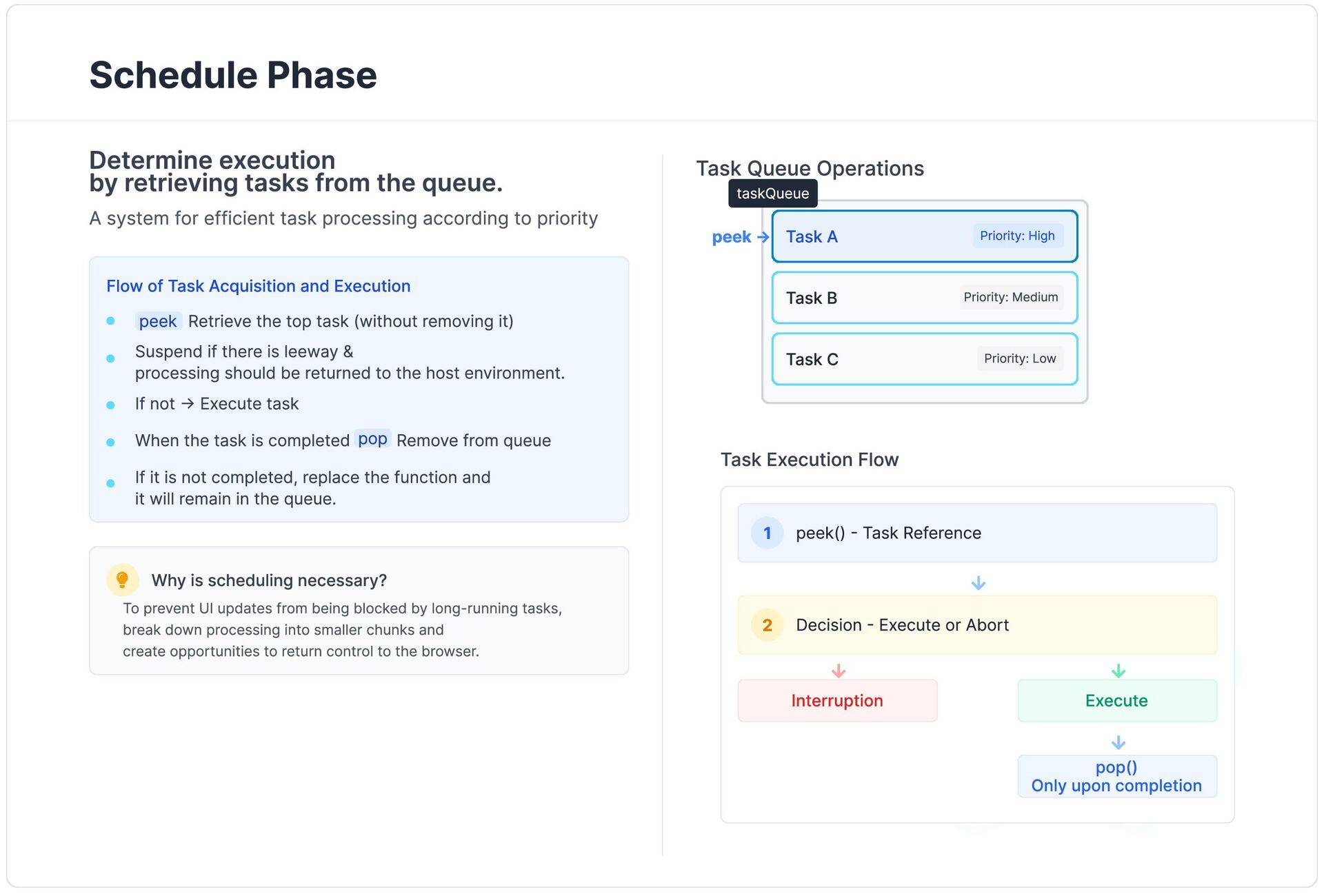Click the green arrow above Execute

[x=1118, y=671]
